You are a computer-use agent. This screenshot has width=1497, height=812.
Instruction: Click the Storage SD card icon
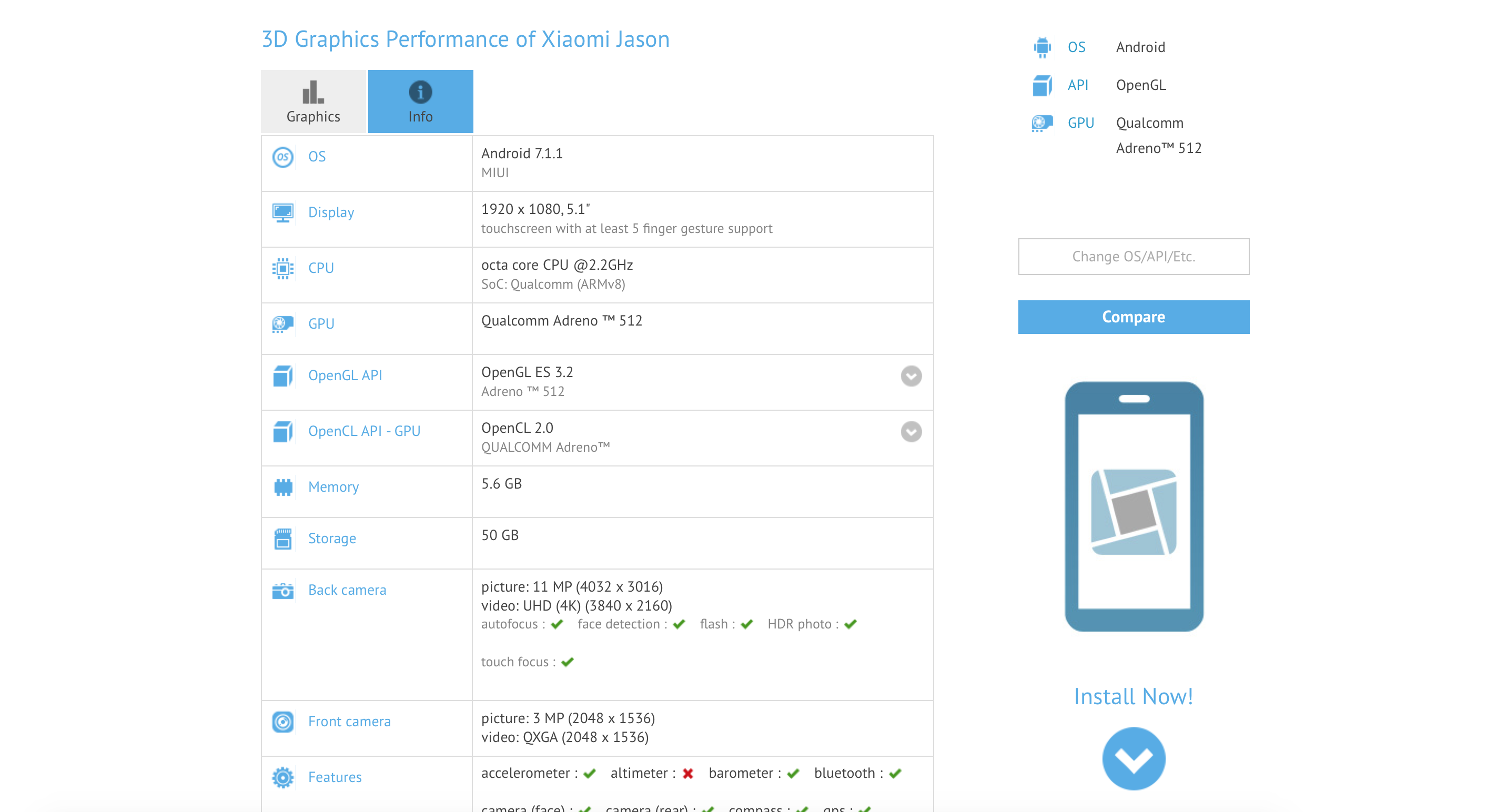pos(283,539)
